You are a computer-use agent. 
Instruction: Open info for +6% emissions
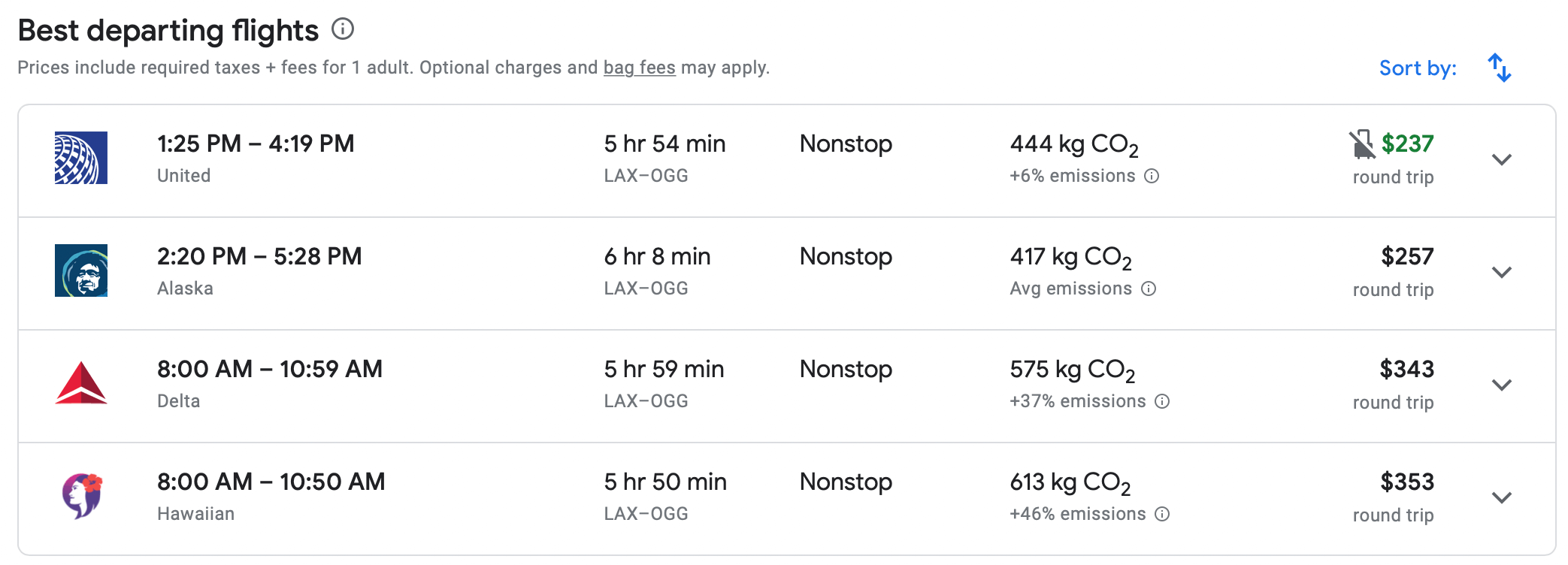click(1152, 176)
